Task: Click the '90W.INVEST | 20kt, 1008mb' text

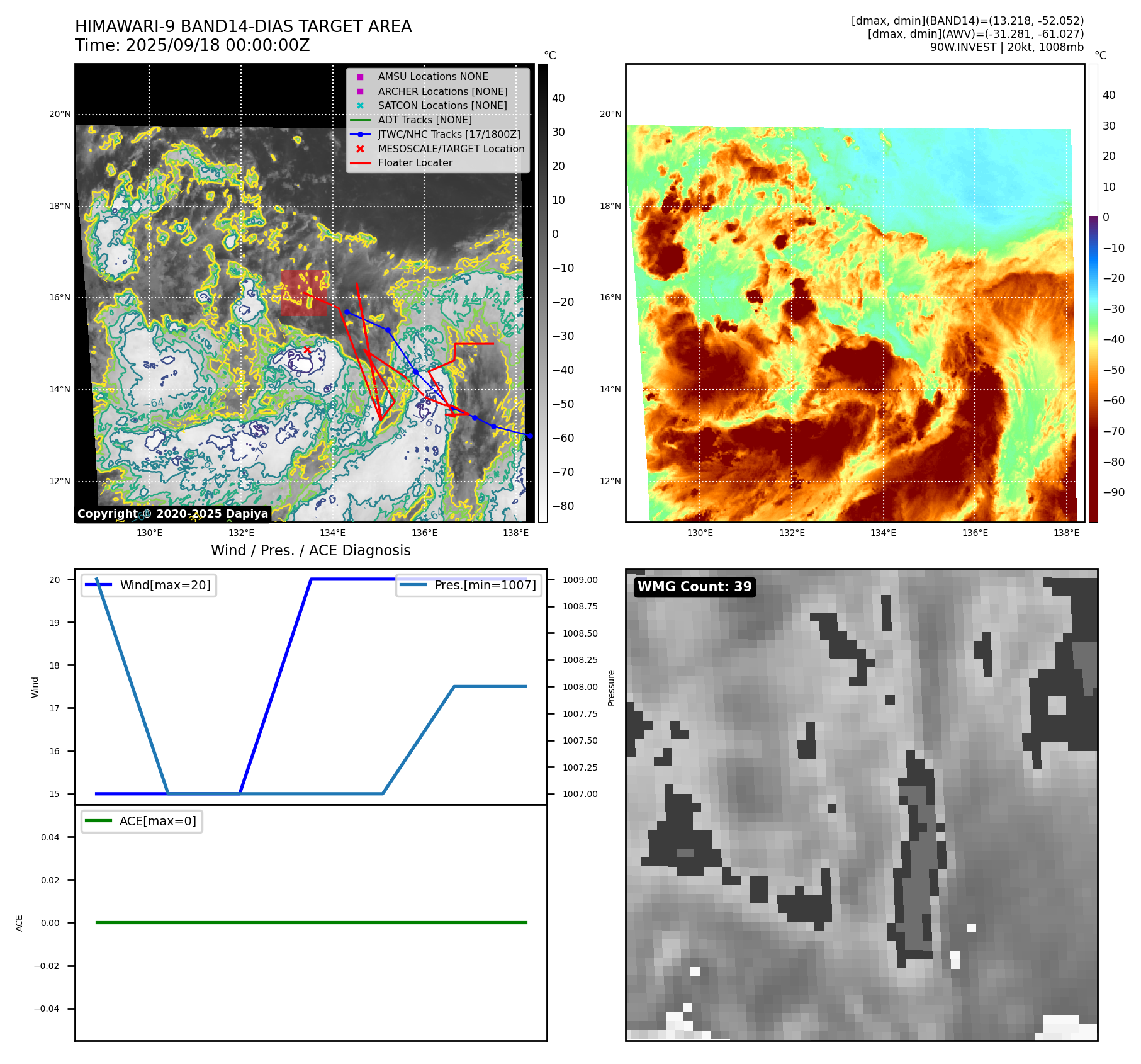Action: (x=1007, y=47)
